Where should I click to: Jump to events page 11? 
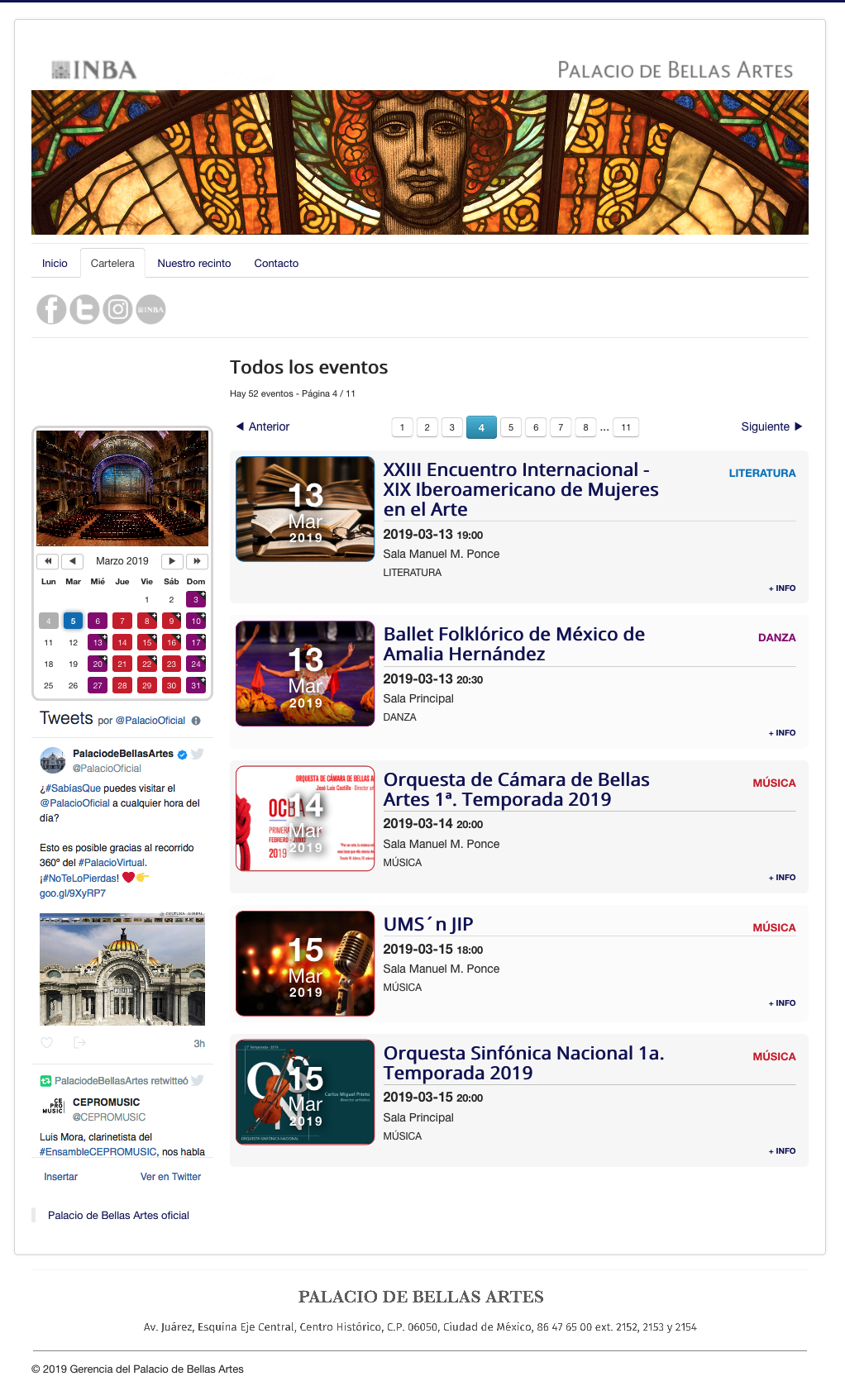626,427
